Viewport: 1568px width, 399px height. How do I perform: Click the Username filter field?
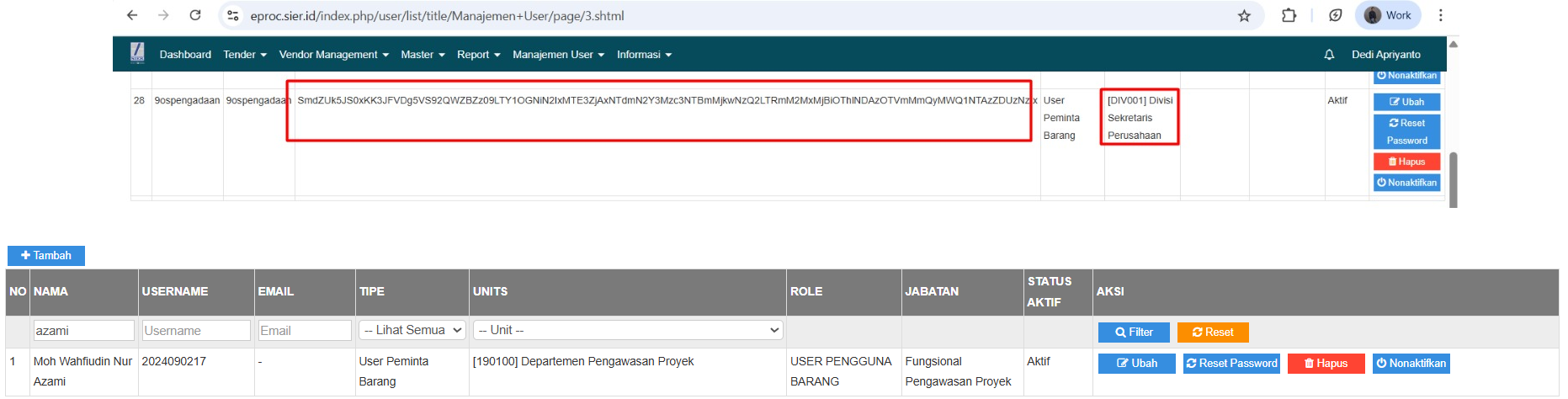coord(196,331)
